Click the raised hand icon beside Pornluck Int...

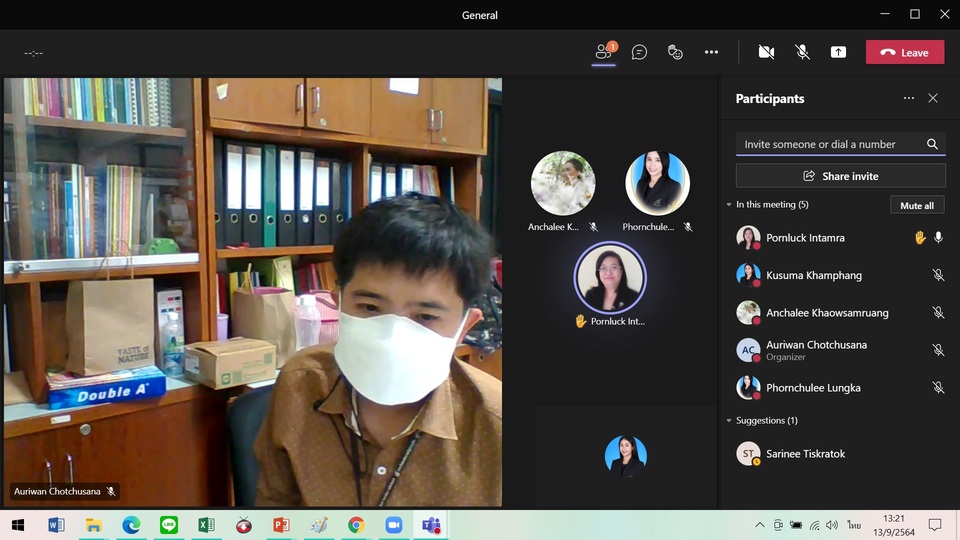(x=580, y=321)
